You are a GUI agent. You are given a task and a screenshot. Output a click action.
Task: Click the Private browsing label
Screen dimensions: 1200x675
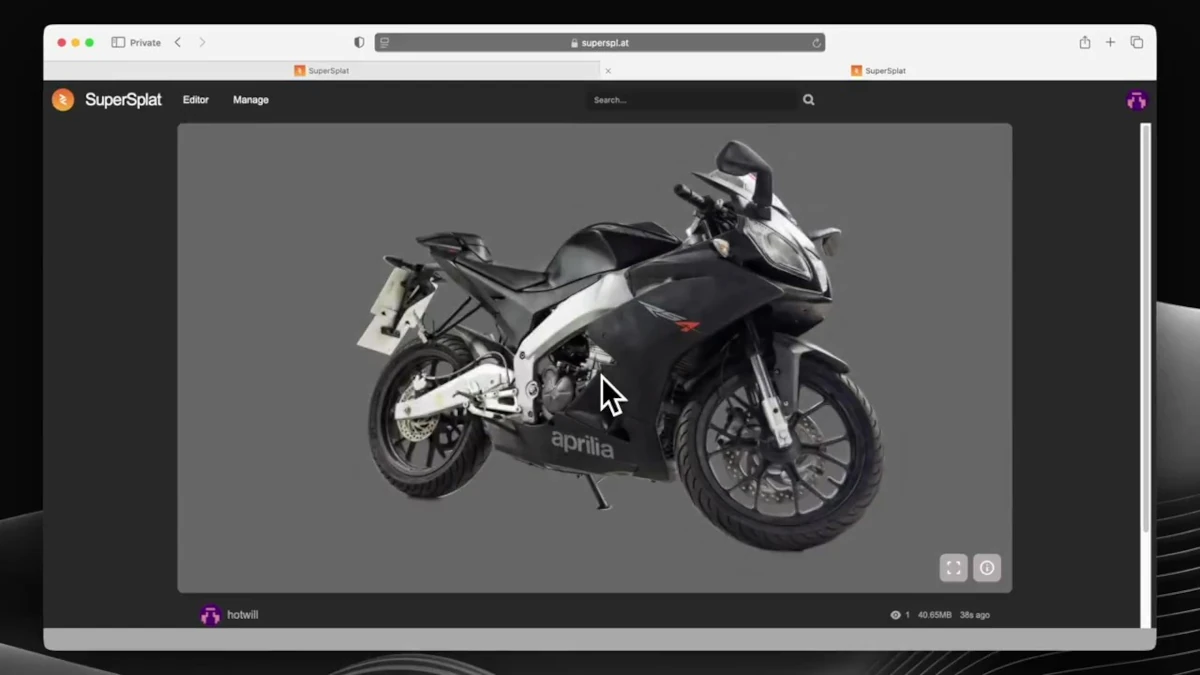click(145, 43)
